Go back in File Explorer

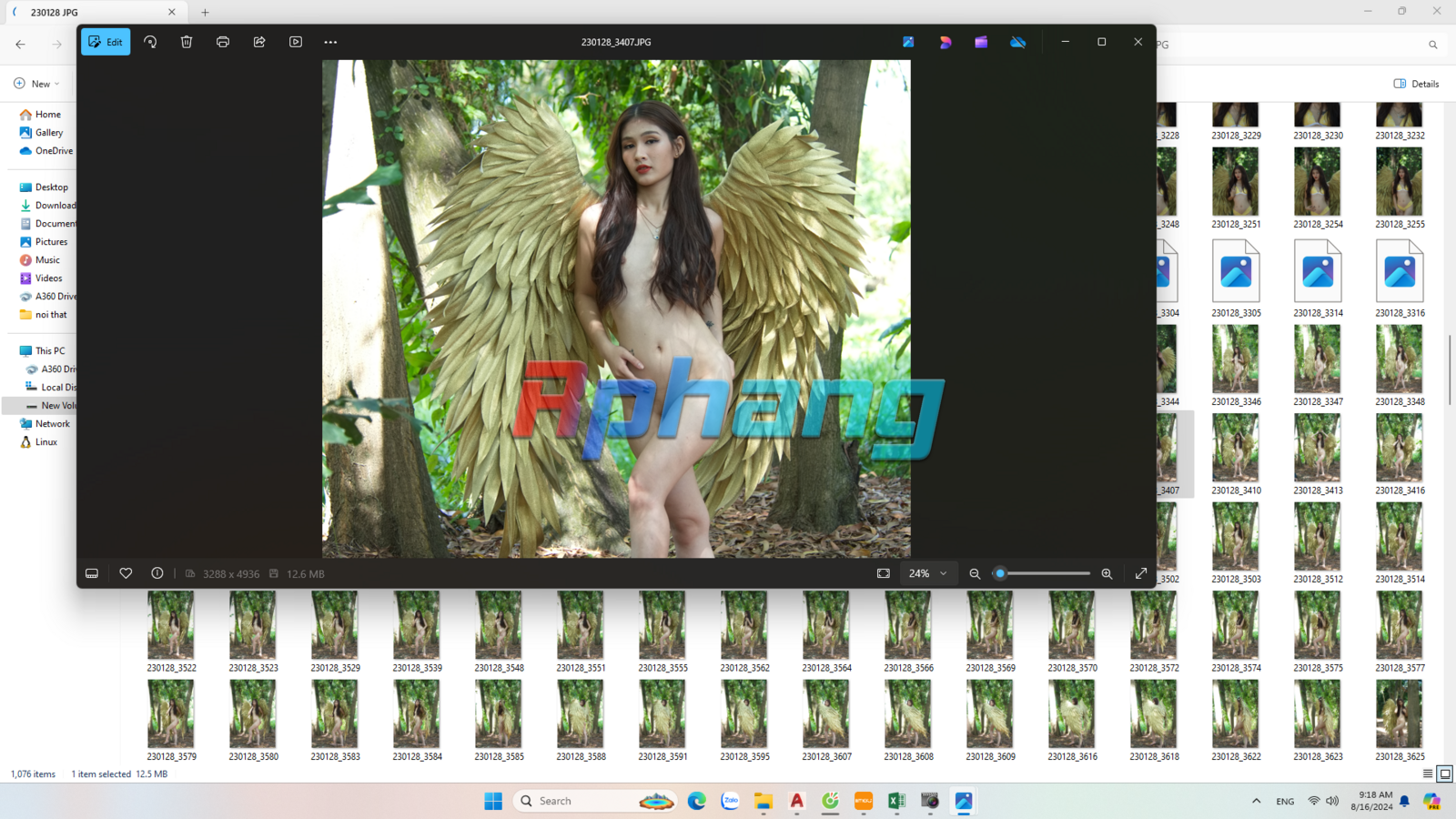(x=20, y=44)
